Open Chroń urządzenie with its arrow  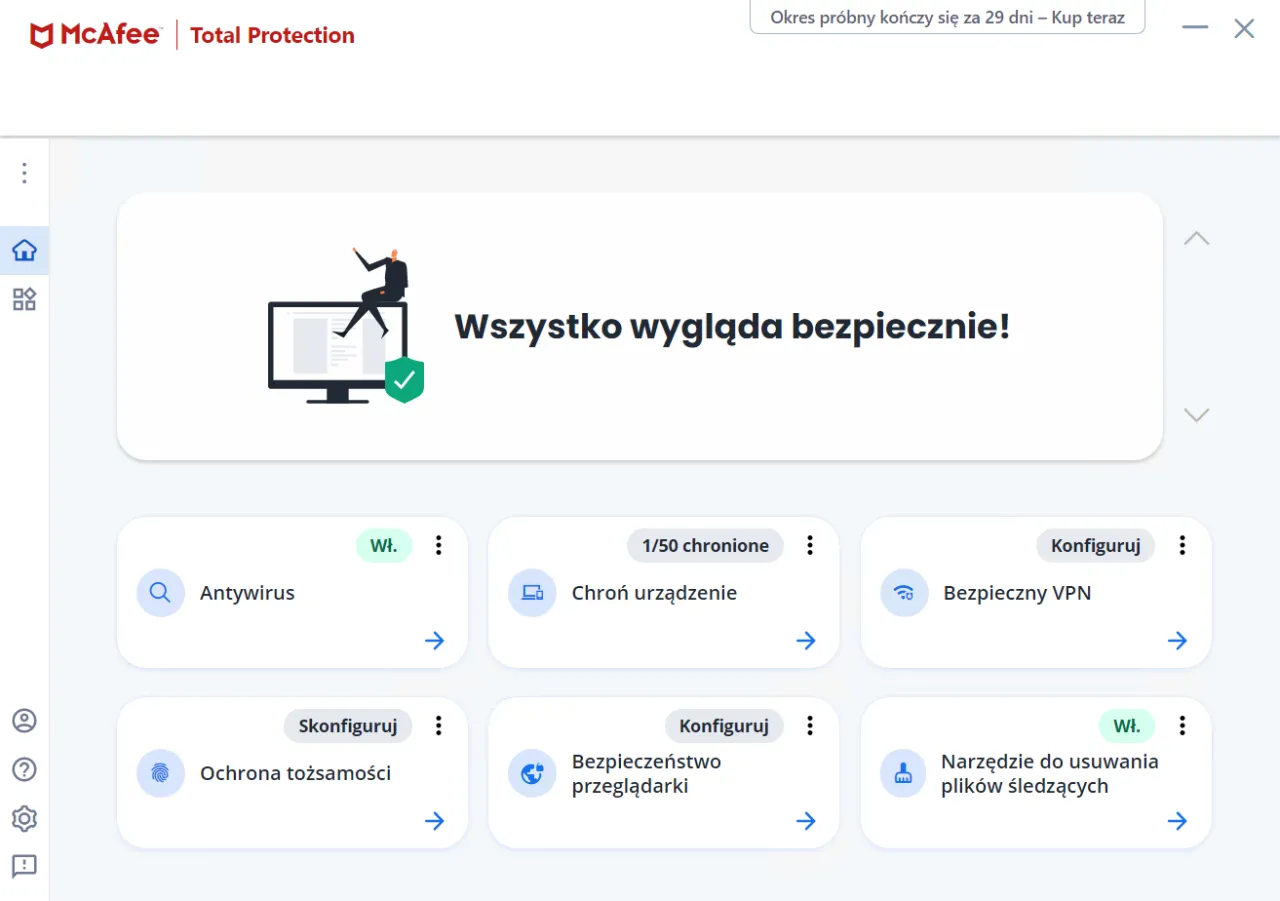click(806, 641)
